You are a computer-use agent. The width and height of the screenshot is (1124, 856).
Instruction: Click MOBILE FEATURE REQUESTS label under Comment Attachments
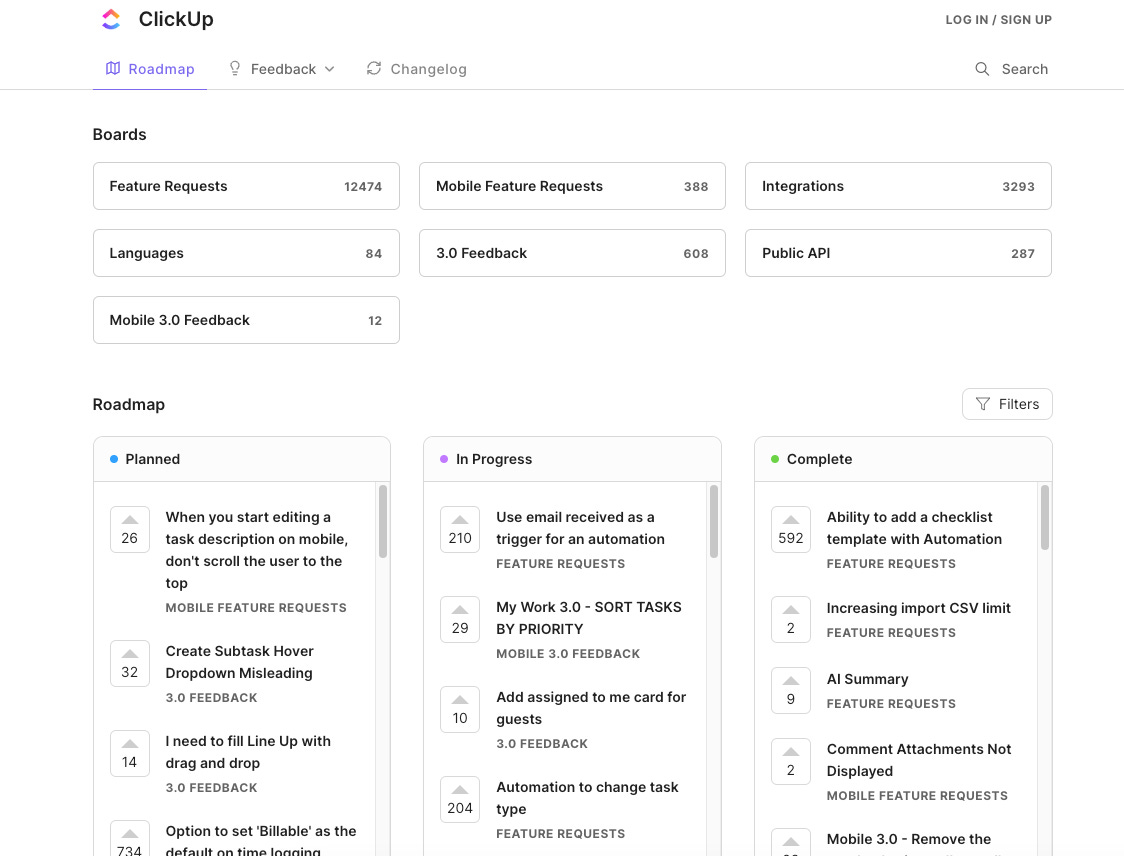coord(917,796)
